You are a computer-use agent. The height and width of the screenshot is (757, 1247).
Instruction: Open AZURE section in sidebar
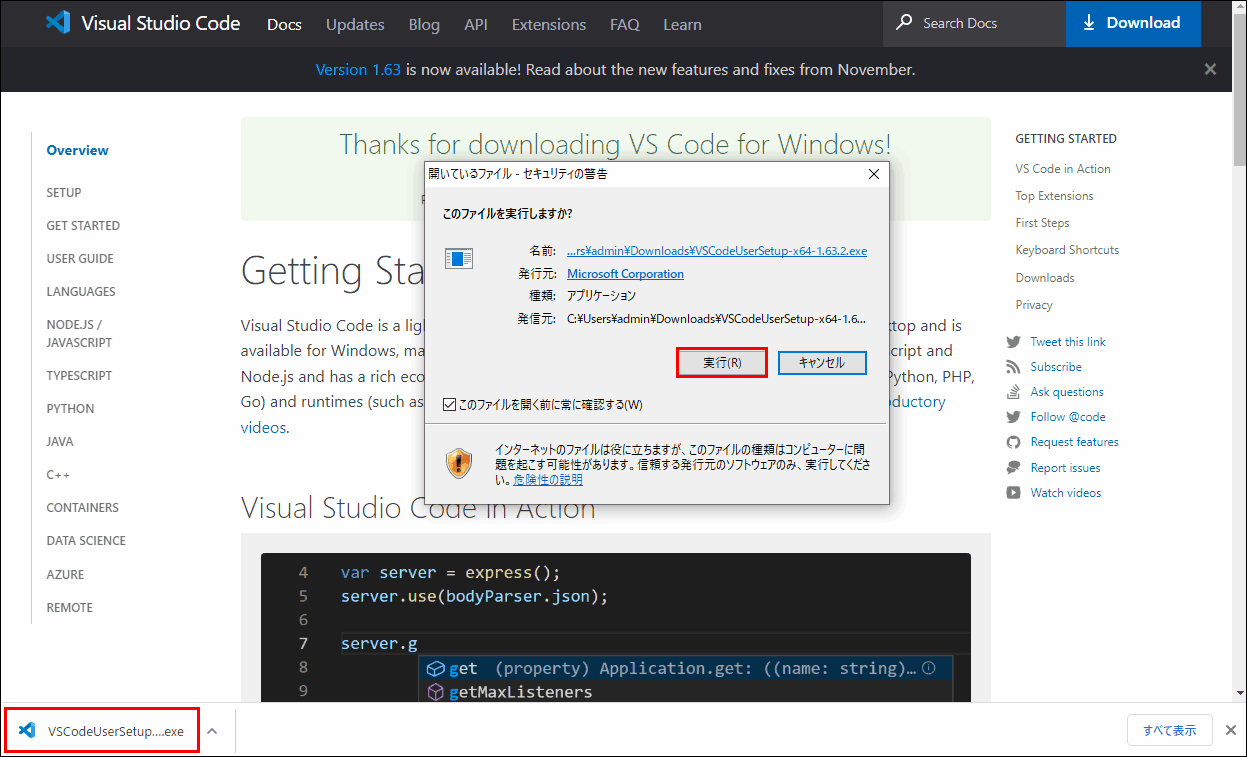coord(65,574)
